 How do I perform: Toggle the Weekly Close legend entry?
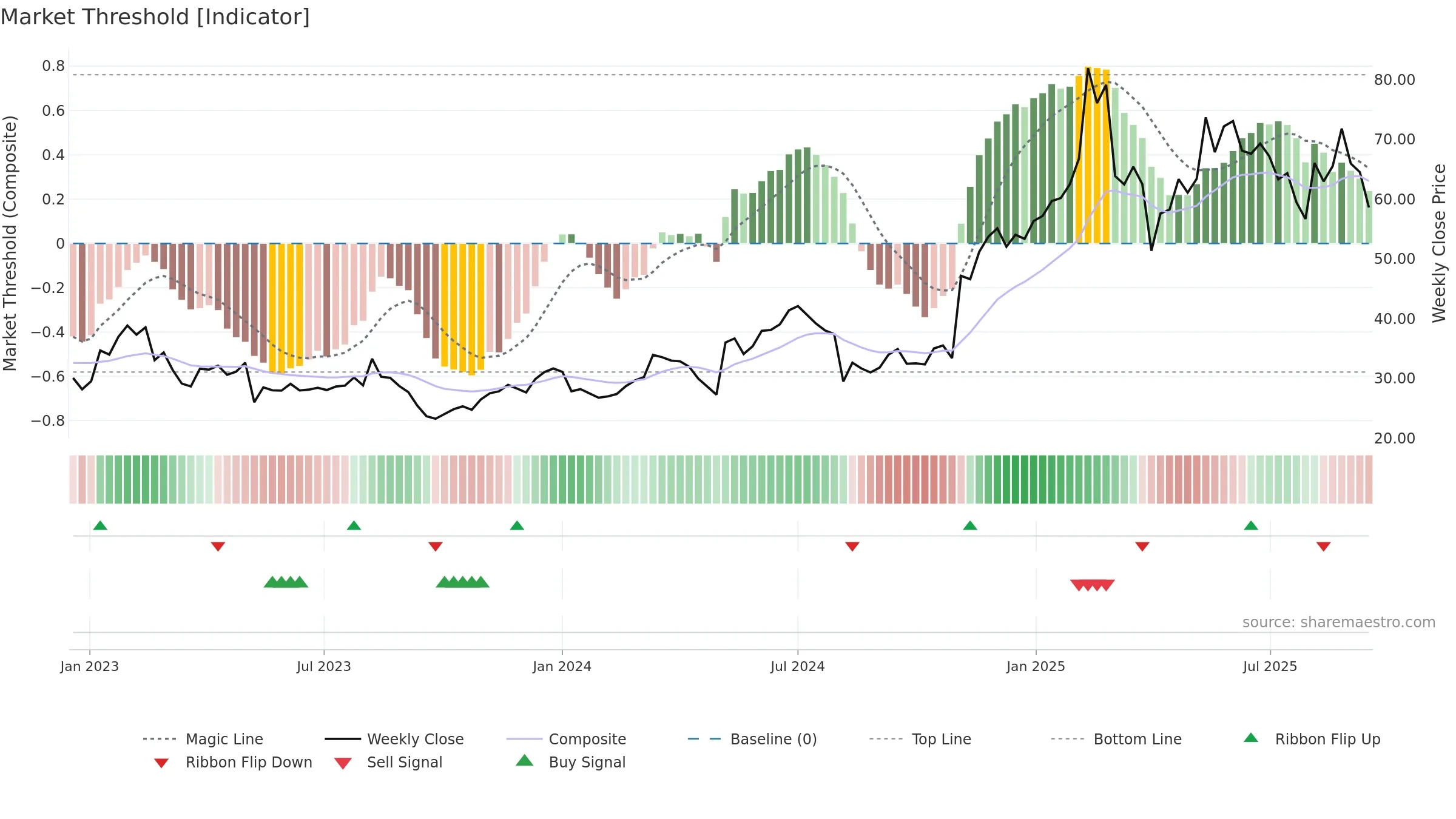click(x=394, y=739)
